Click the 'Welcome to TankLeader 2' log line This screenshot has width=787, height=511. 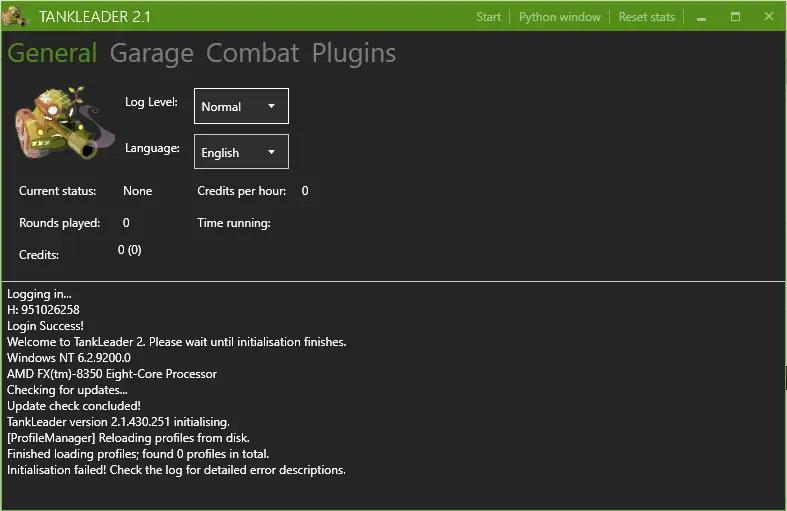[x=177, y=342]
